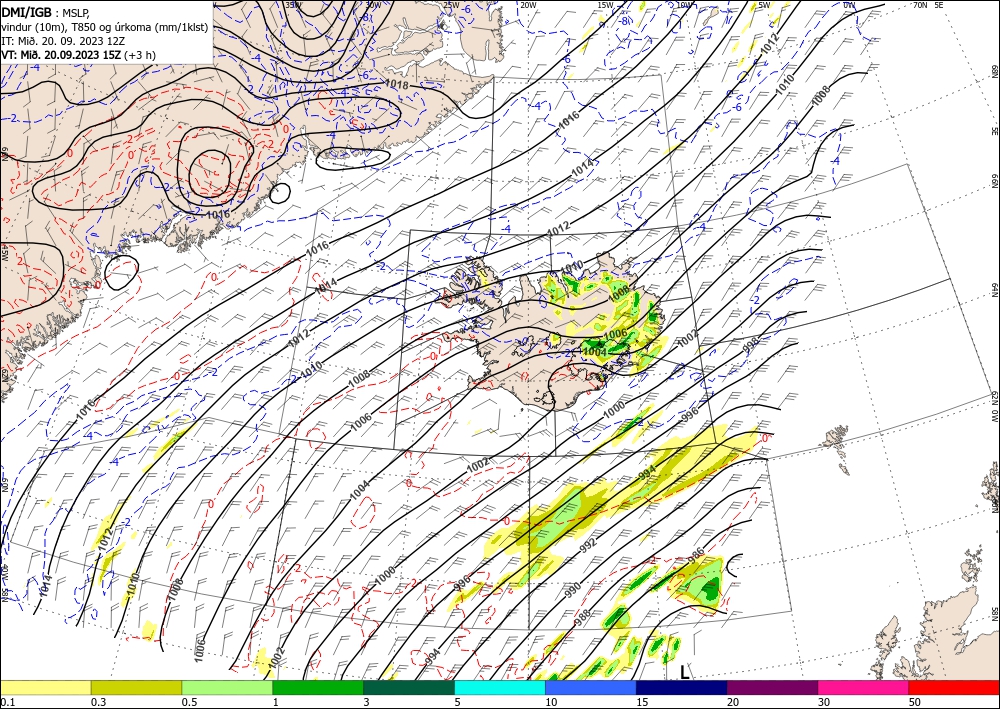Click the 988 isobar label
Image resolution: width=1000 pixels, height=709 pixels.
[583, 617]
